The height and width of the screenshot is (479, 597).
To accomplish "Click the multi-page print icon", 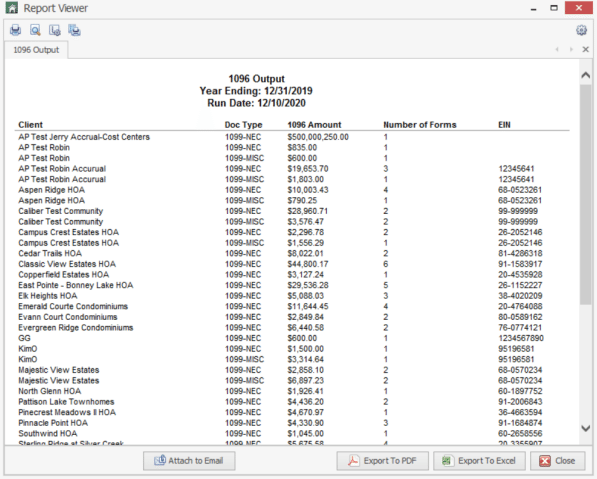I will point(74,30).
